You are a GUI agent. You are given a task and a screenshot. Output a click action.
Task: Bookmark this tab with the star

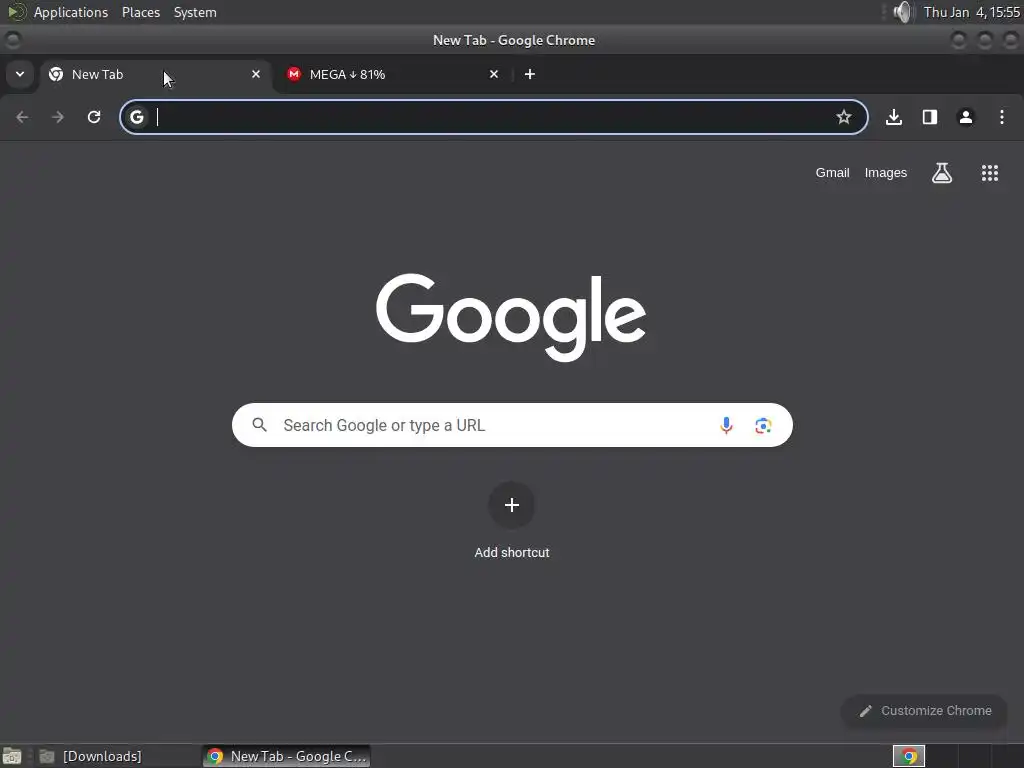click(x=844, y=117)
